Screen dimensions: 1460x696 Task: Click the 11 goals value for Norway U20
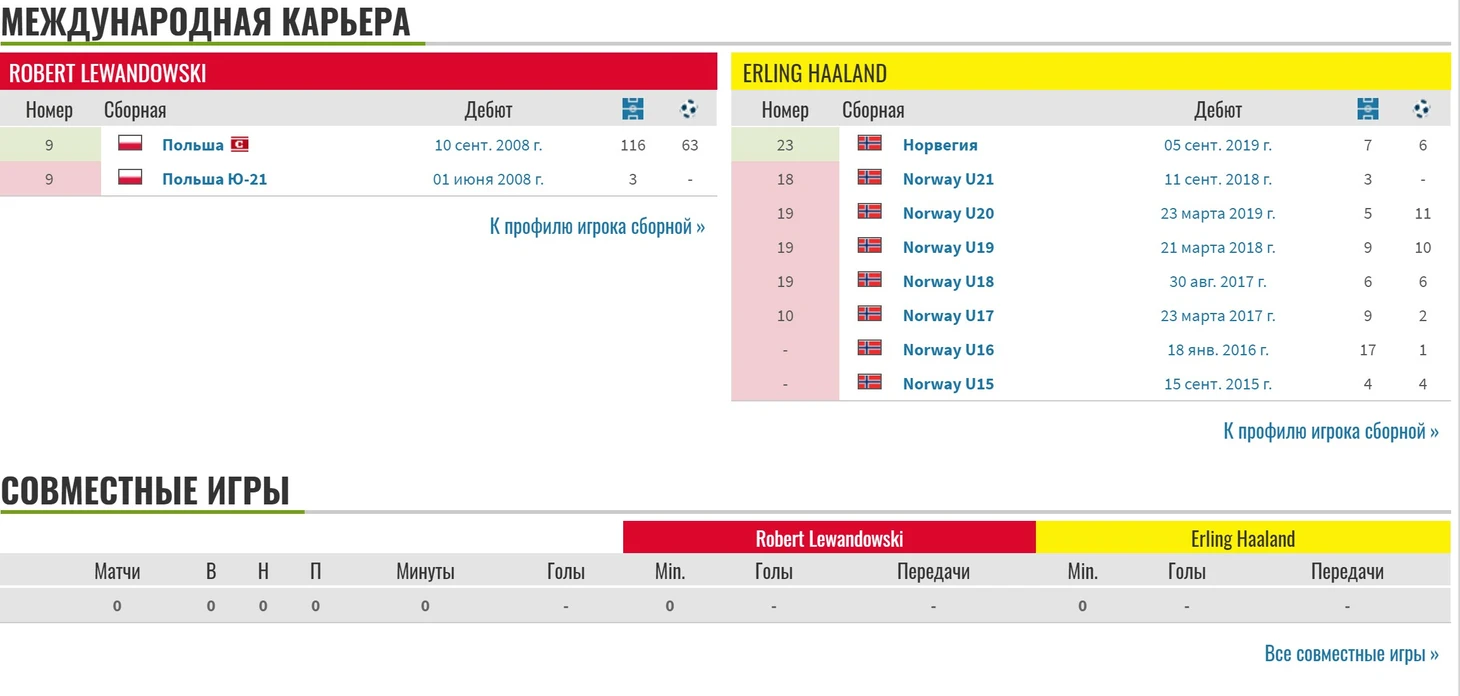coord(1423,213)
